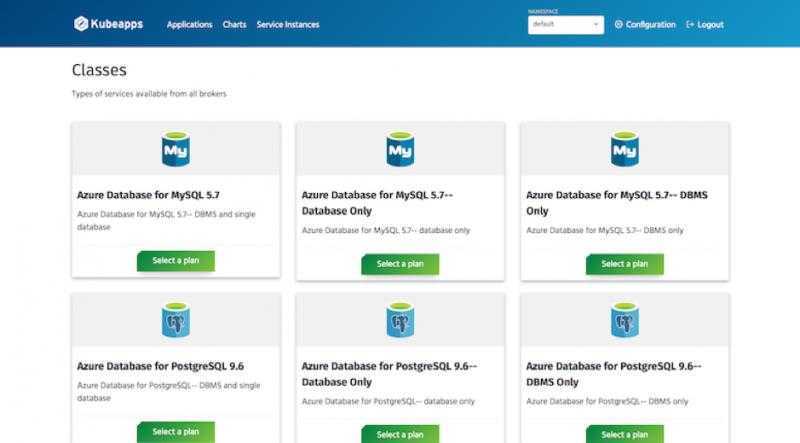Click the title 'Azure Database for MySQL 5.7'
The height and width of the screenshot is (443, 800).
click(x=148, y=195)
